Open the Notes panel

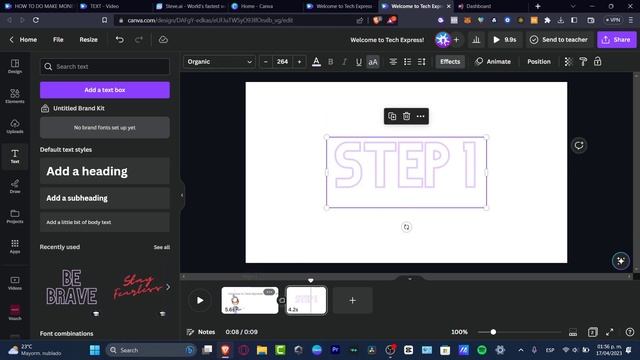click(x=200, y=332)
